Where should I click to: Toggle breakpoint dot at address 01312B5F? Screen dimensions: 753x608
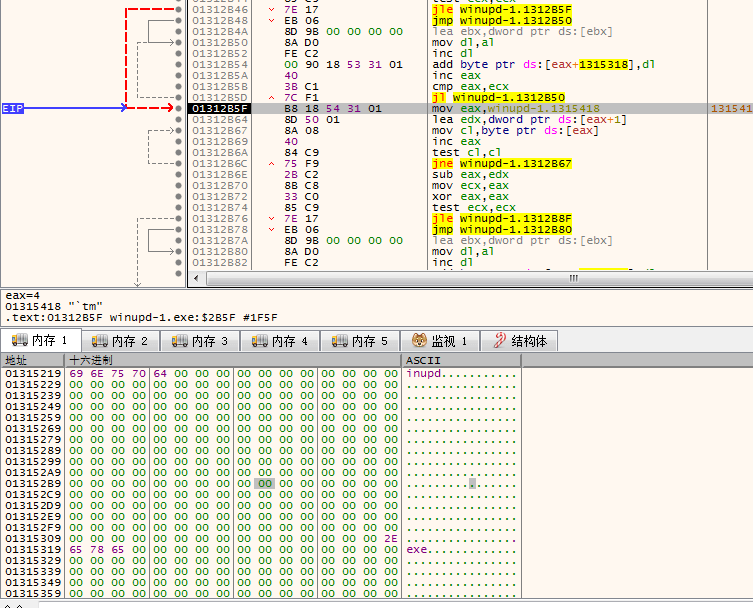pyautogui.click(x=179, y=109)
